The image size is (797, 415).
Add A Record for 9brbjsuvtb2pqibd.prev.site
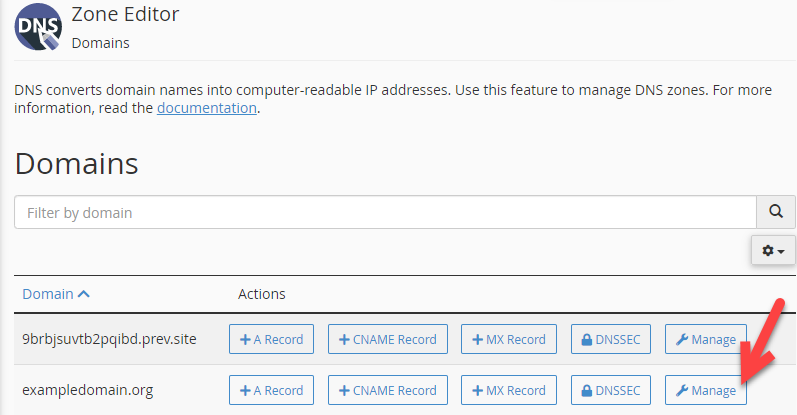coord(271,339)
